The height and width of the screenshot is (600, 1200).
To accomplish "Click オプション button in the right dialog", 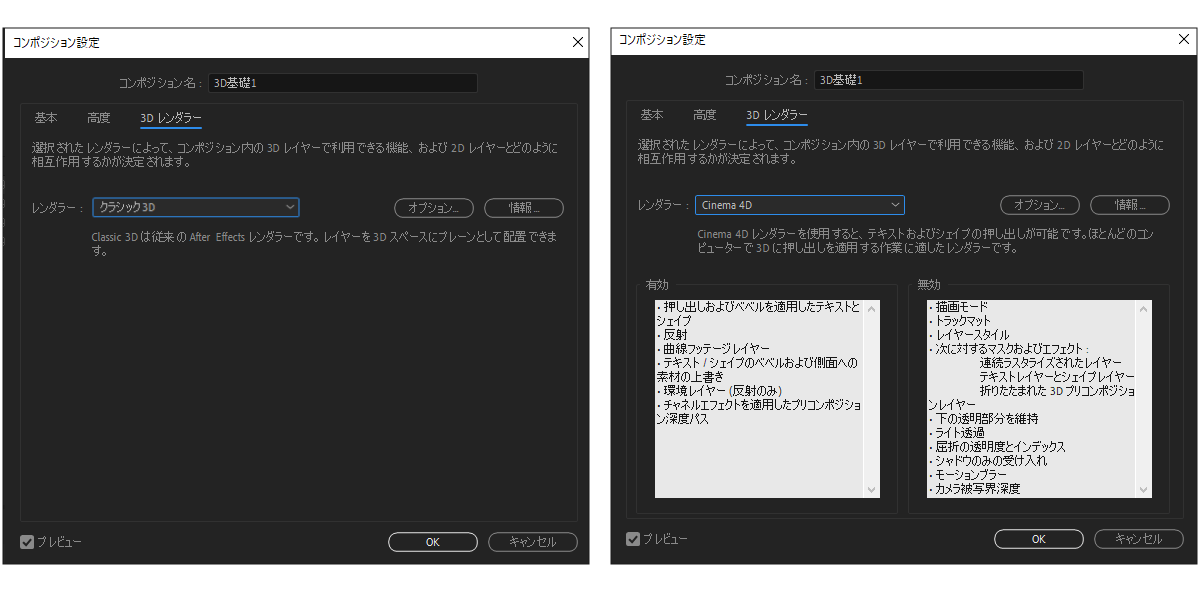I will click(1040, 205).
